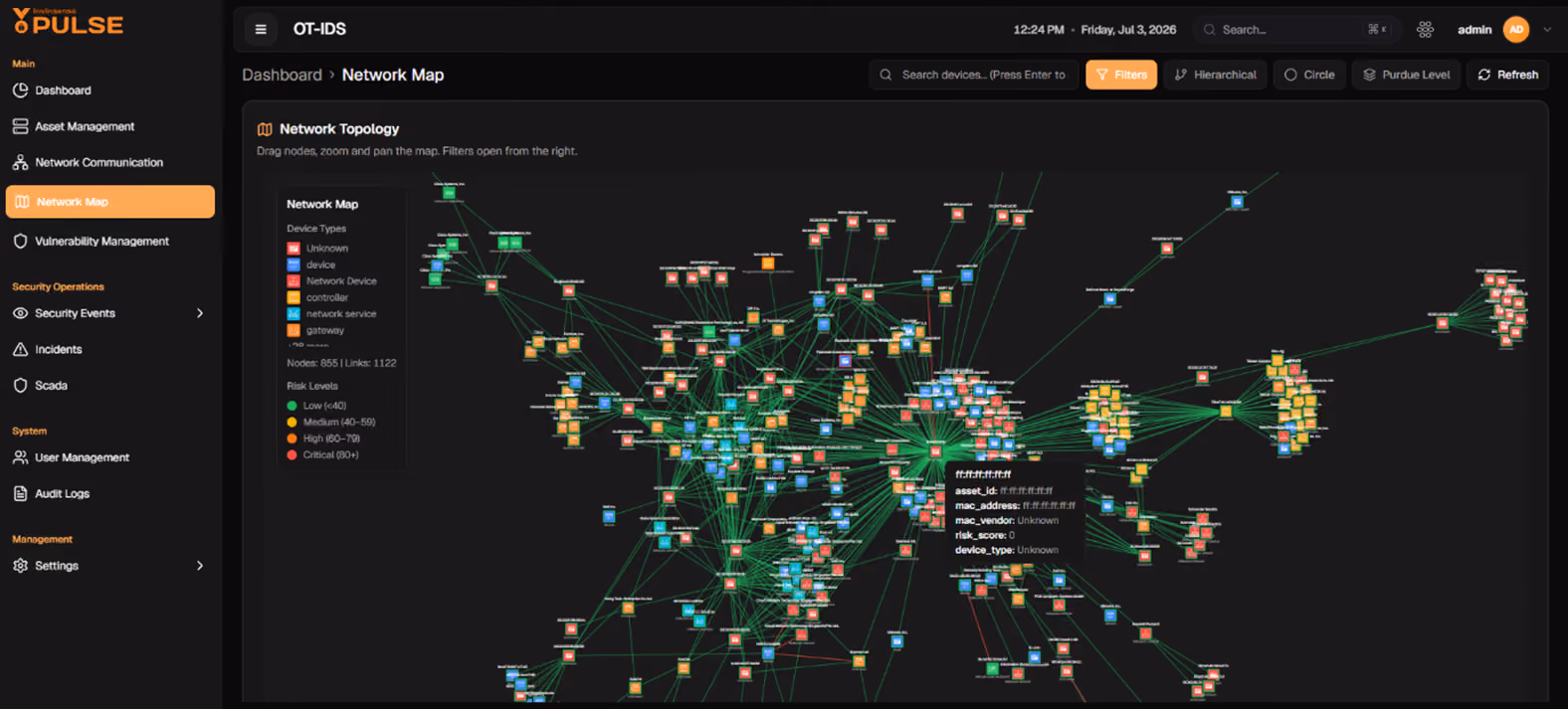Click 'Medium (40-59)' risk level

pyautogui.click(x=331, y=423)
